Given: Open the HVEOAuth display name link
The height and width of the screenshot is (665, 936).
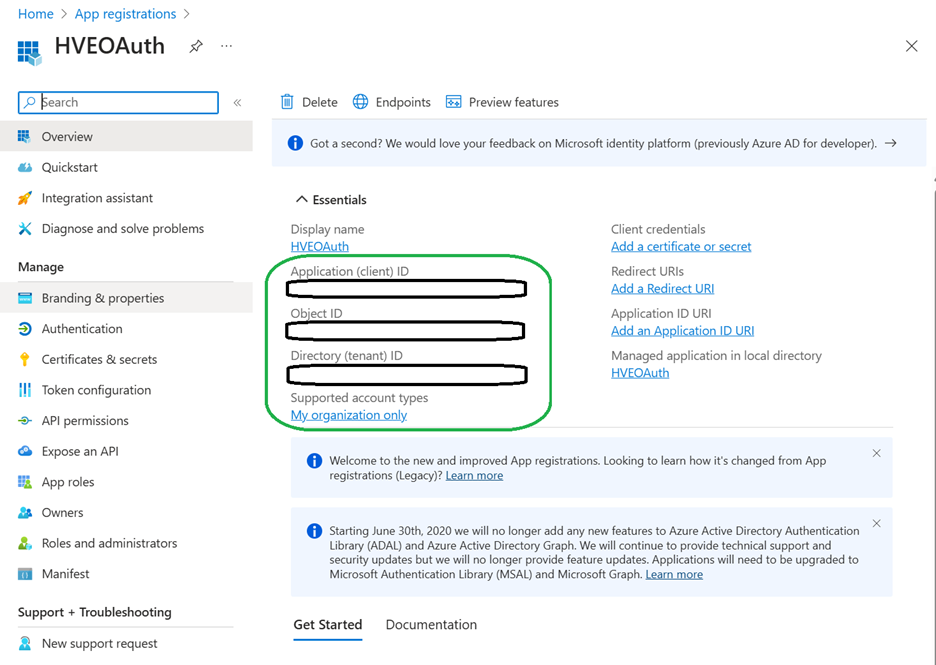Looking at the screenshot, I should [319, 247].
